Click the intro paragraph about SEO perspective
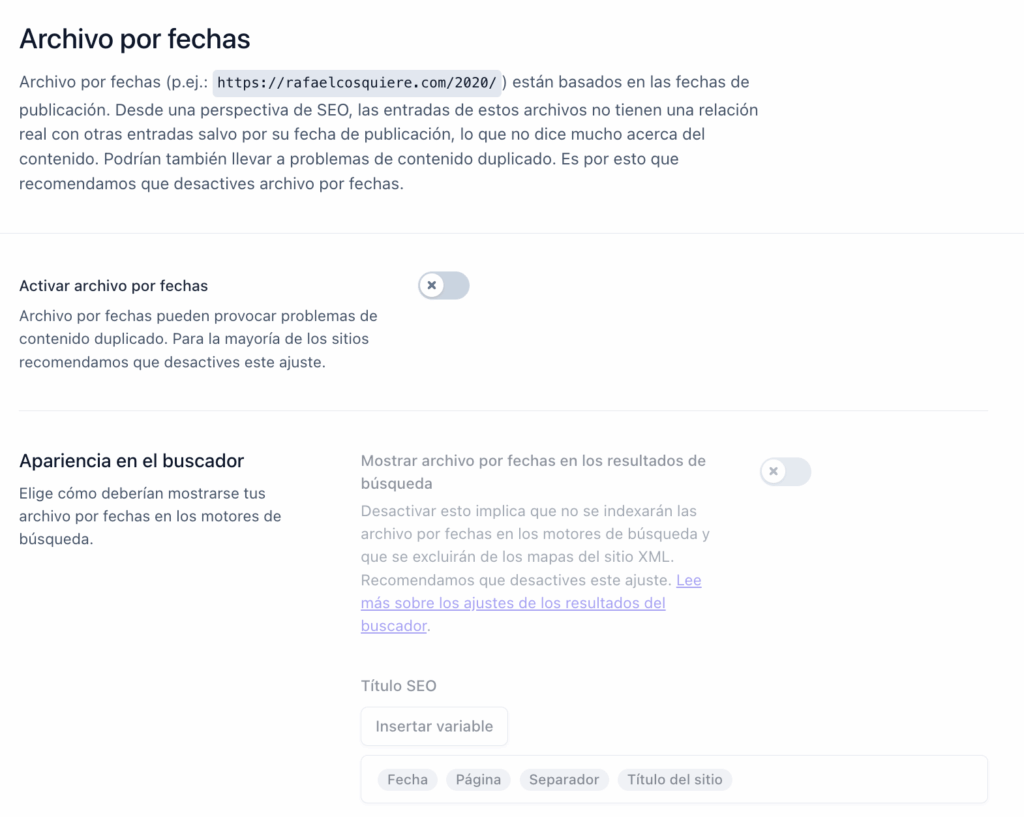The height and width of the screenshot is (817, 1024). point(389,133)
